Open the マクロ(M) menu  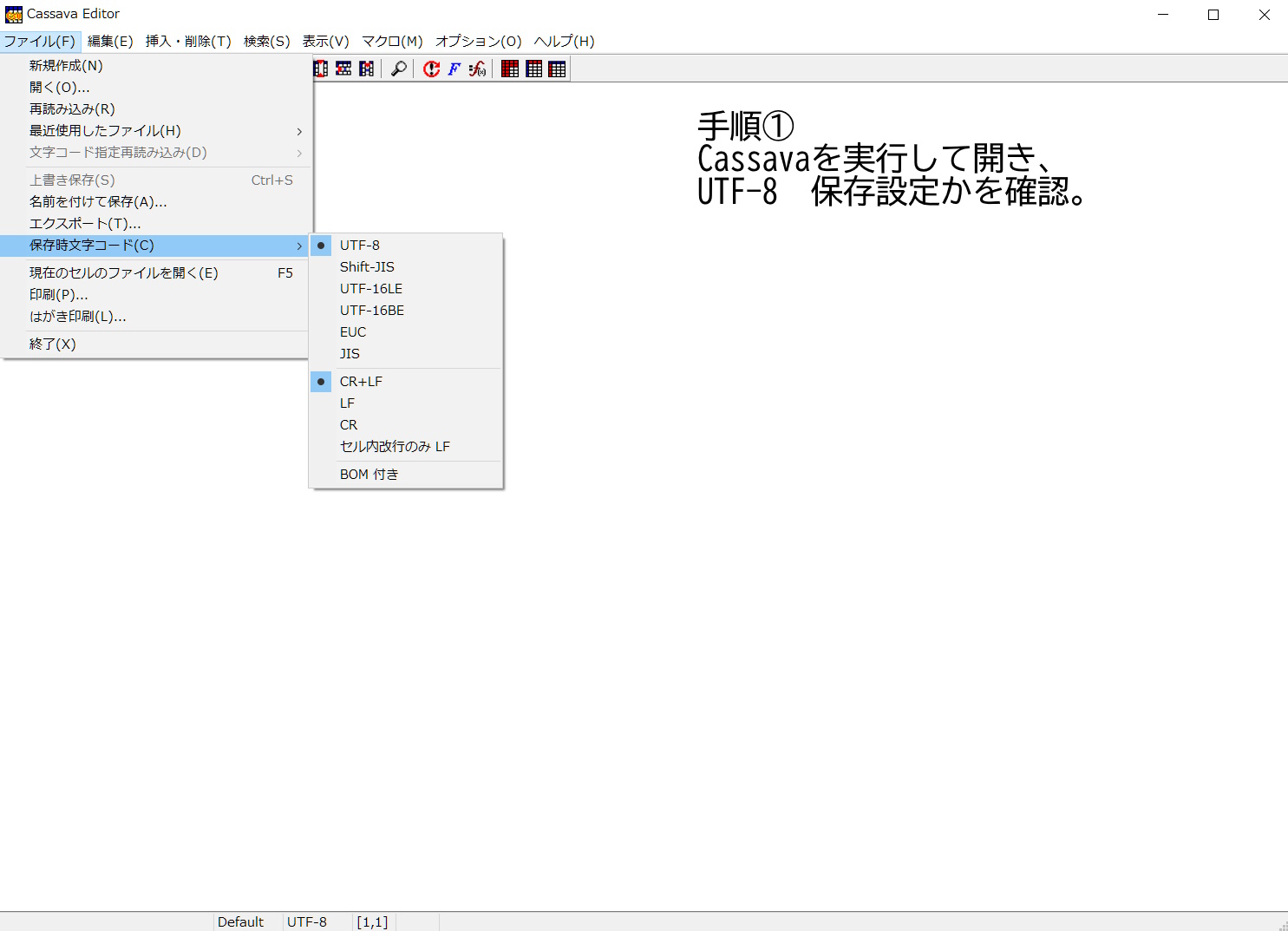coord(392,42)
